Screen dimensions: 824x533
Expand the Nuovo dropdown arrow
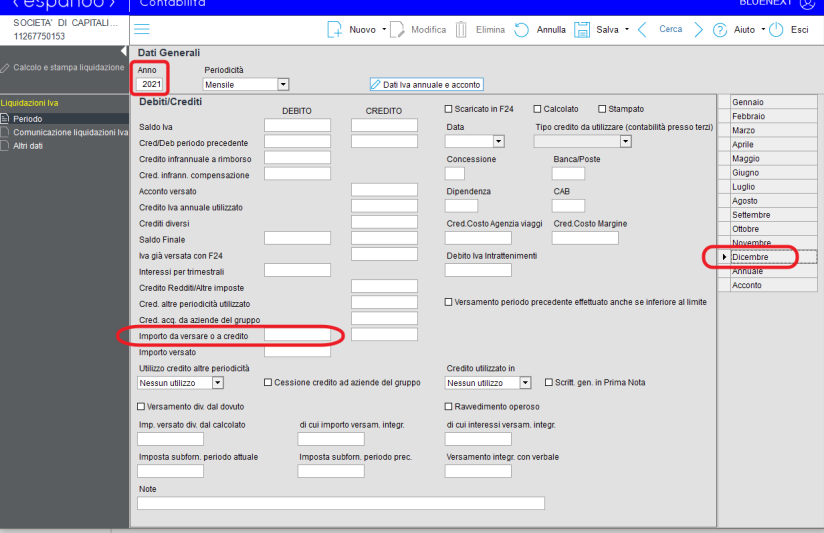tap(384, 29)
